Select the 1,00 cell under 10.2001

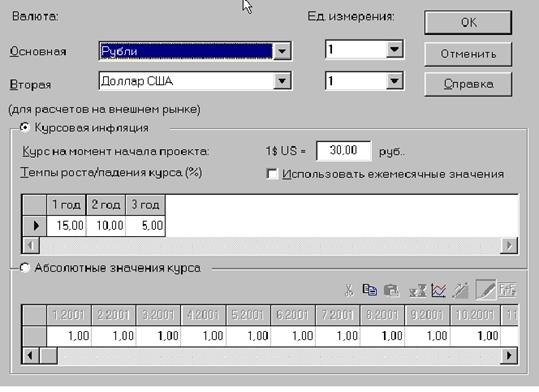pyautogui.click(x=475, y=336)
